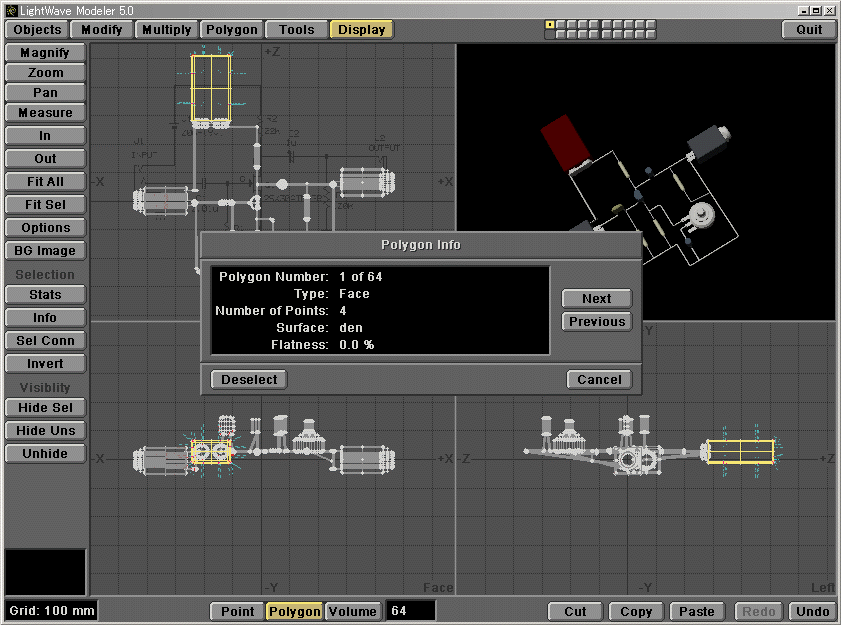Activate the Magnify view tool
The width and height of the screenshot is (841, 625).
click(x=45, y=52)
